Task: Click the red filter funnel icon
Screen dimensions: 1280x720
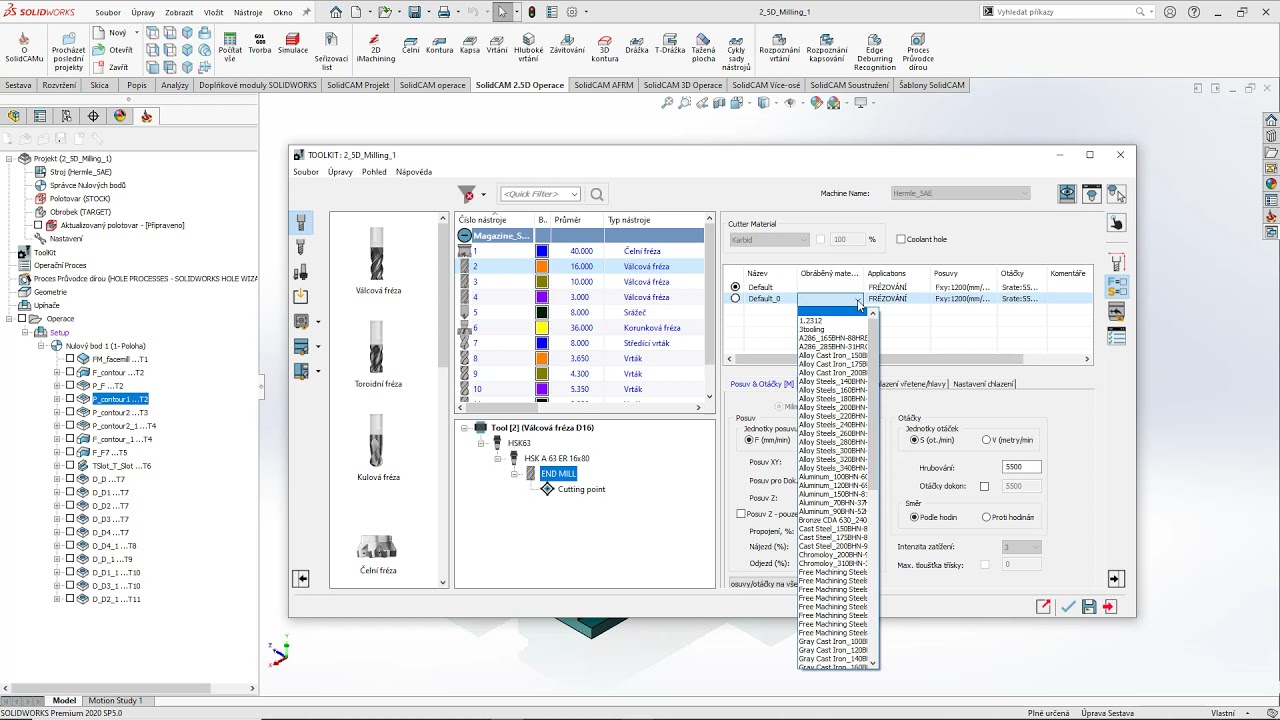Action: click(466, 194)
